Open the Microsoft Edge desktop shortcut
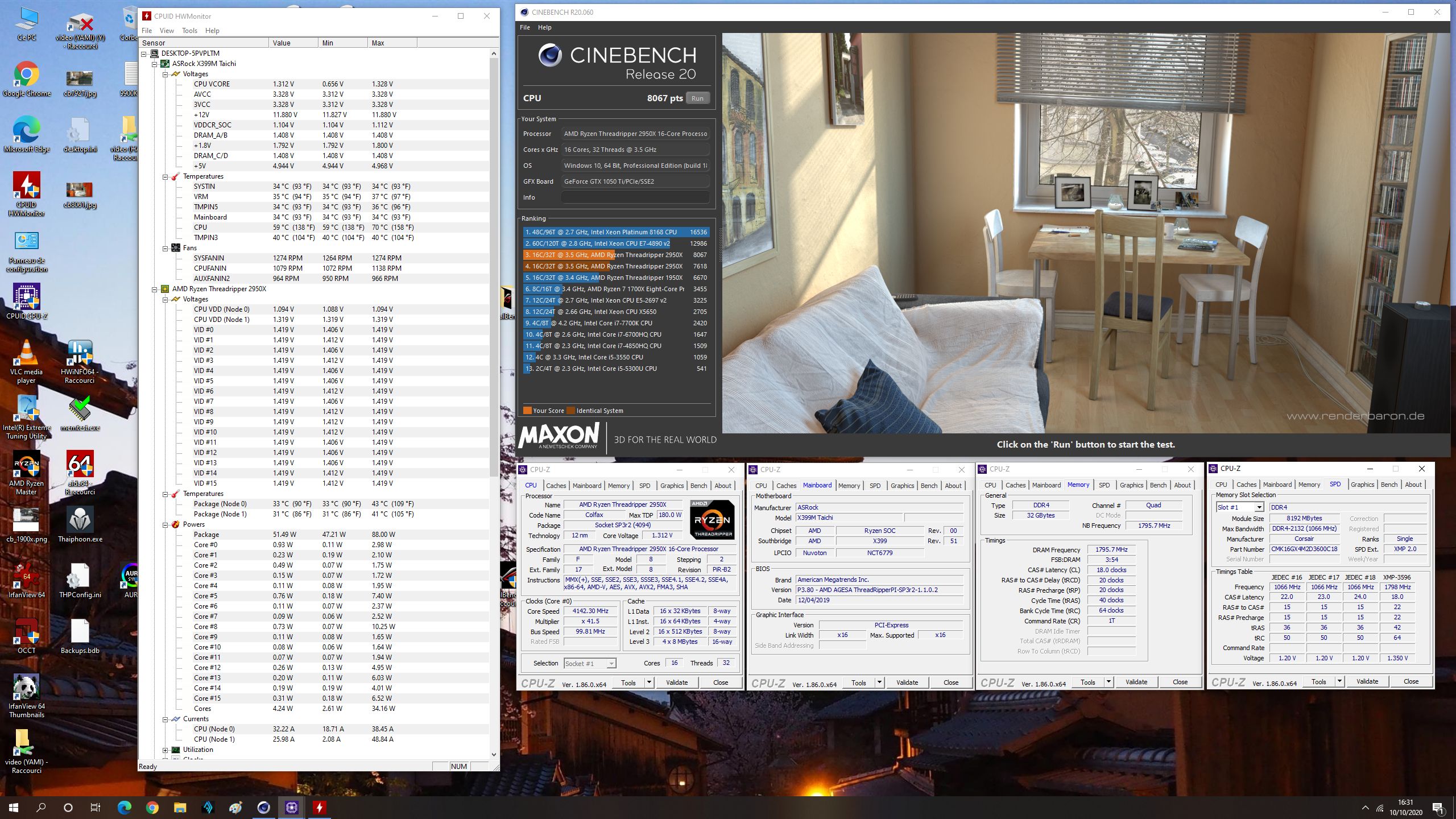This screenshot has height=819, width=1456. point(27,135)
